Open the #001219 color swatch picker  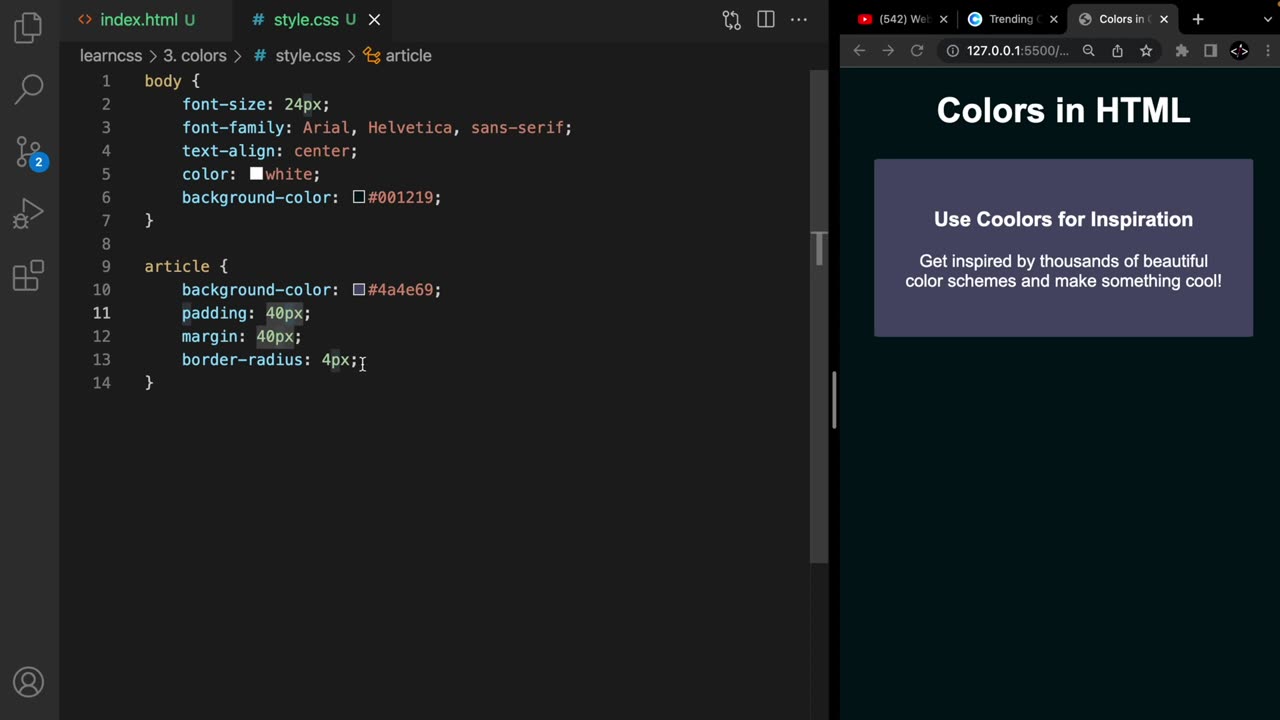[x=359, y=197]
